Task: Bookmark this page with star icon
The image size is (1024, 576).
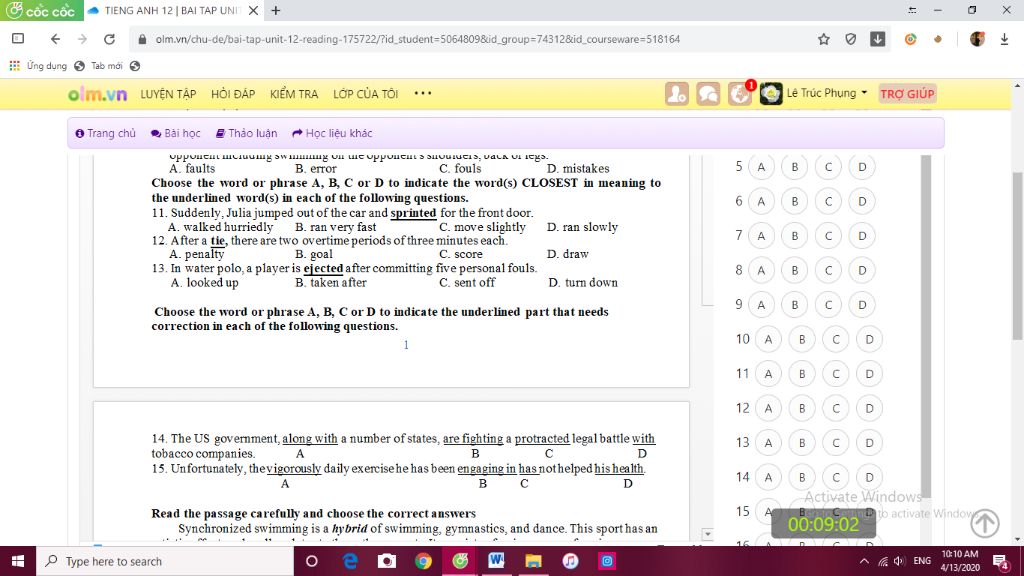Action: (x=824, y=39)
